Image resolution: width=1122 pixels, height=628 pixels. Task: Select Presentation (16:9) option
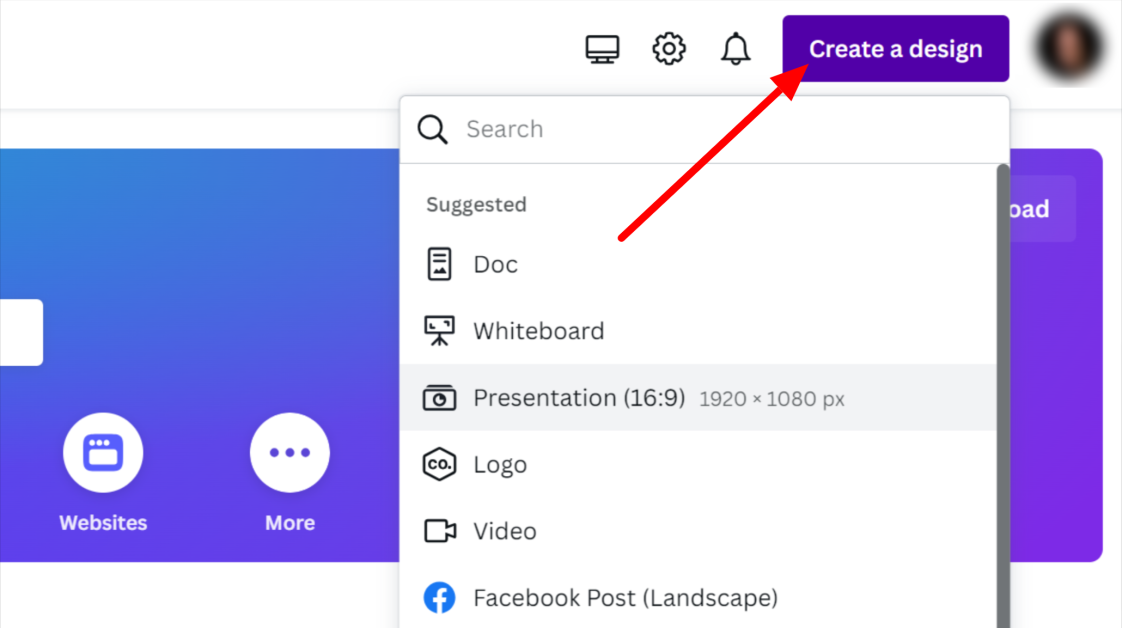698,397
